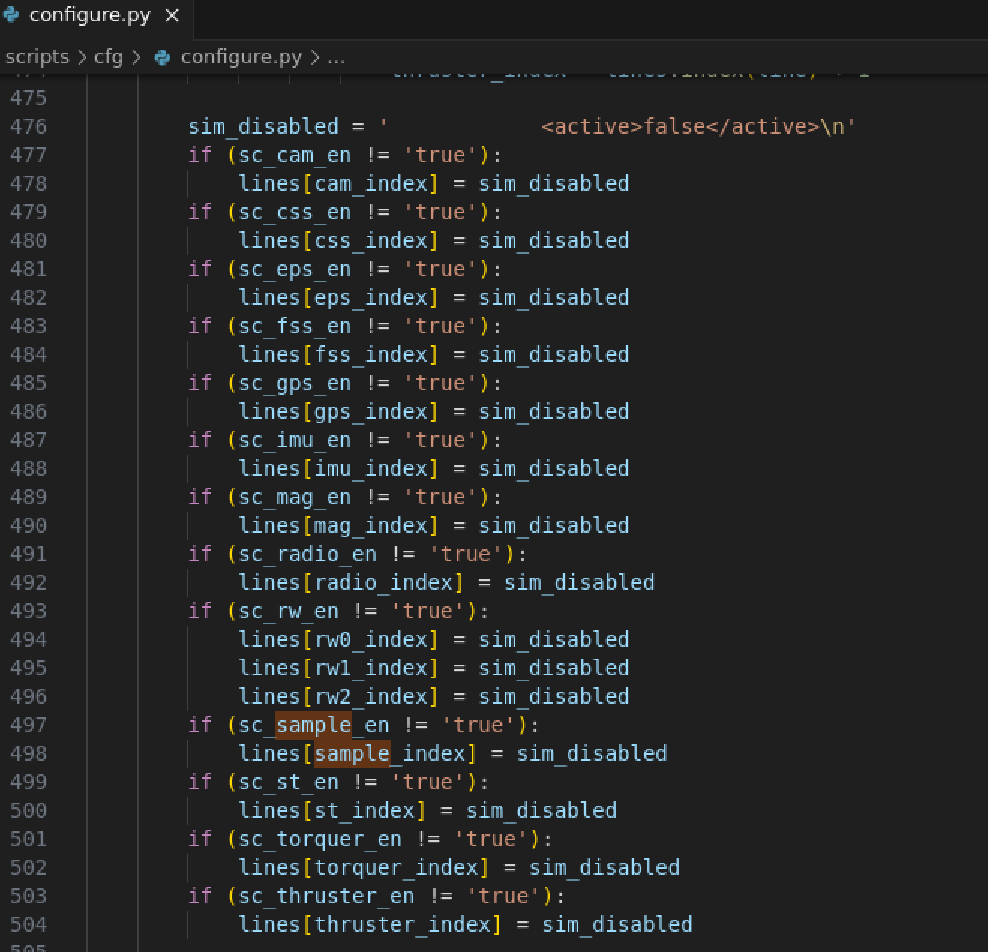The width and height of the screenshot is (988, 952).
Task: Click css_index on line 480
Action: (x=370, y=241)
